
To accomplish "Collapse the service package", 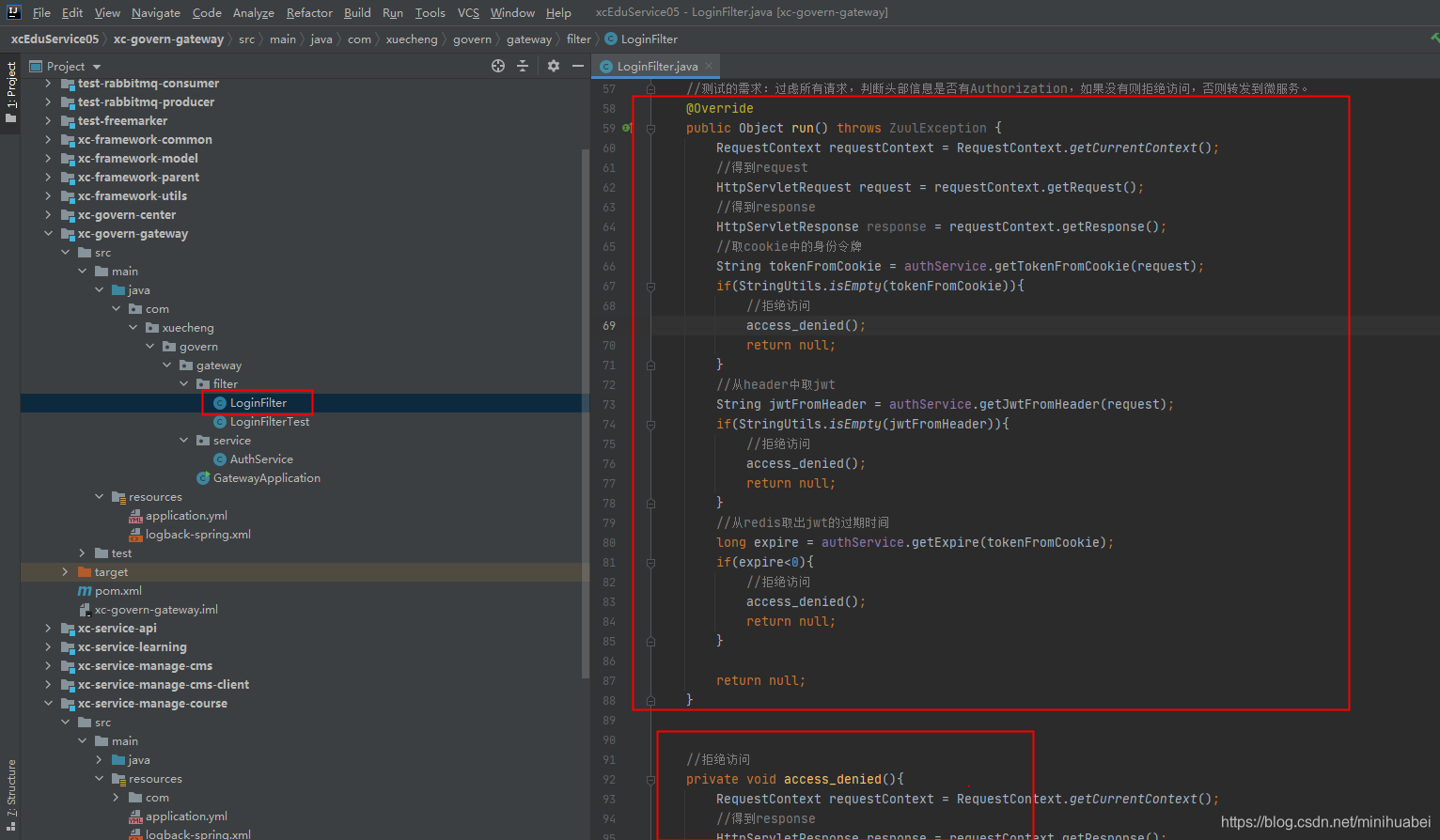I will pos(184,441).
